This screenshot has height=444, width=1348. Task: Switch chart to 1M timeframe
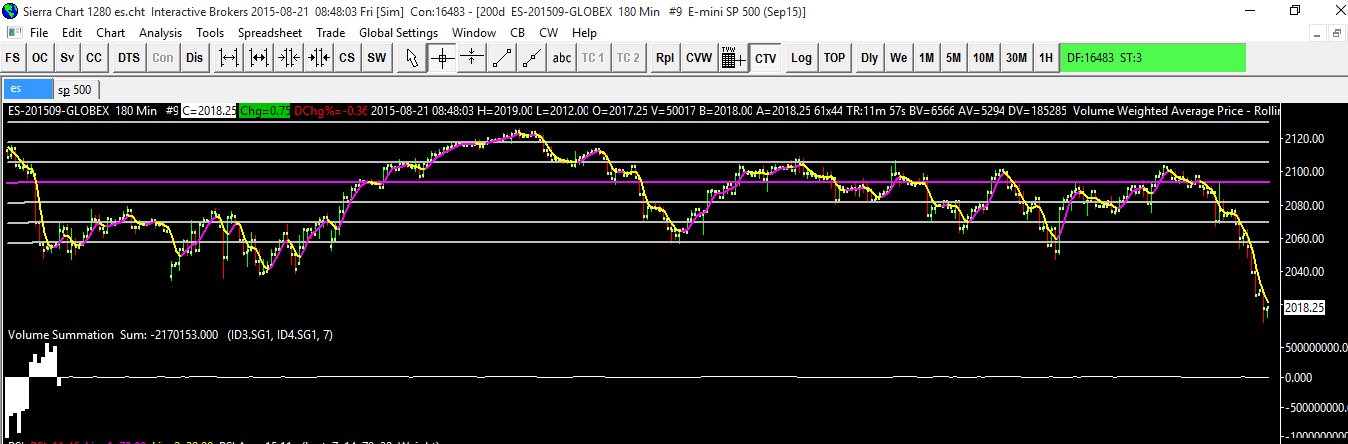tap(927, 58)
